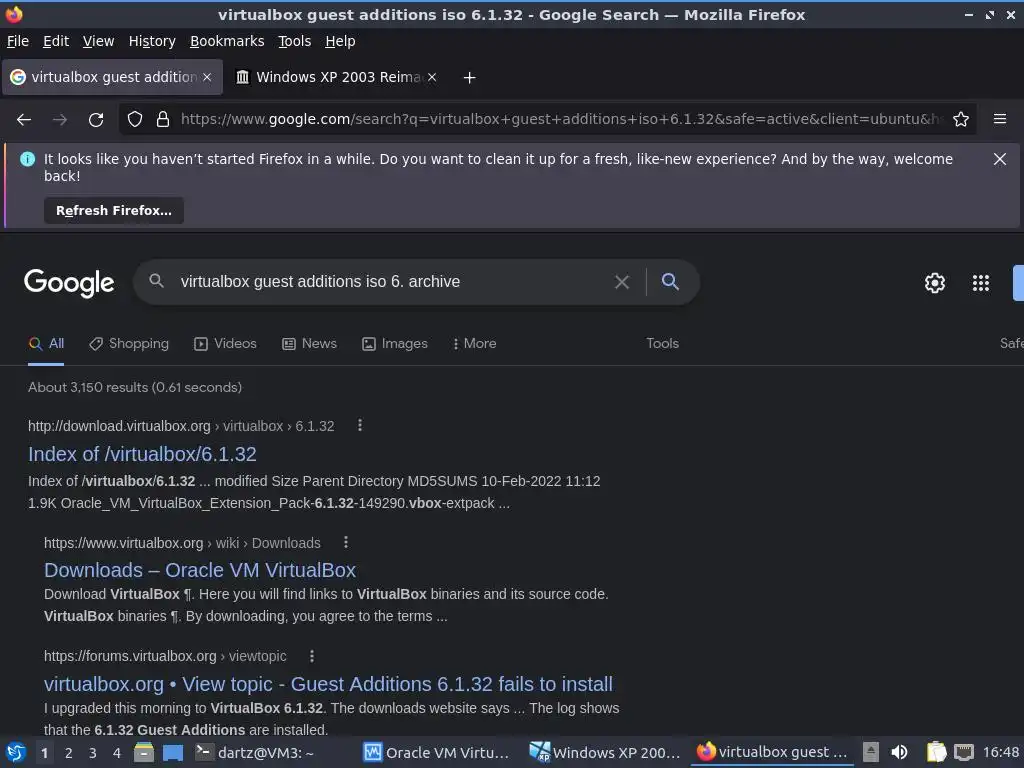Select the All results tab

[46, 344]
